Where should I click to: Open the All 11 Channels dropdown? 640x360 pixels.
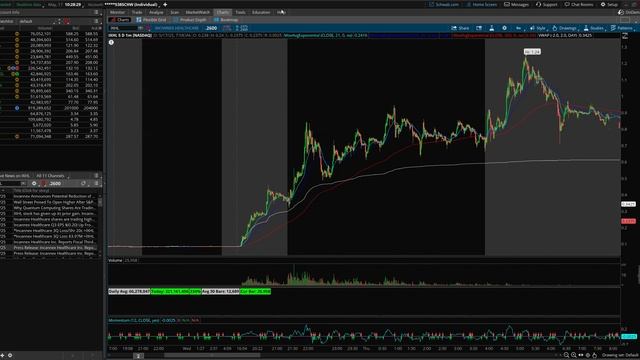(x=53, y=176)
